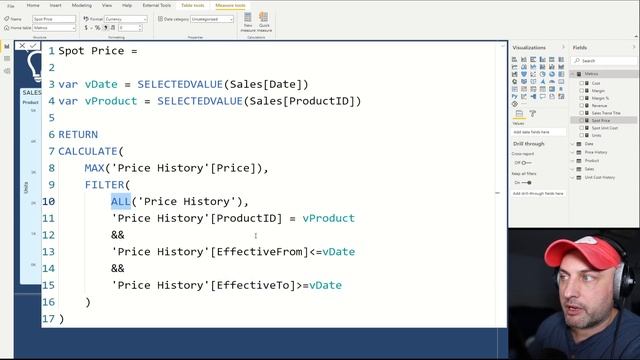Select the Stacked bar chart visual
The width and height of the screenshot is (640, 360).
(x=514, y=60)
